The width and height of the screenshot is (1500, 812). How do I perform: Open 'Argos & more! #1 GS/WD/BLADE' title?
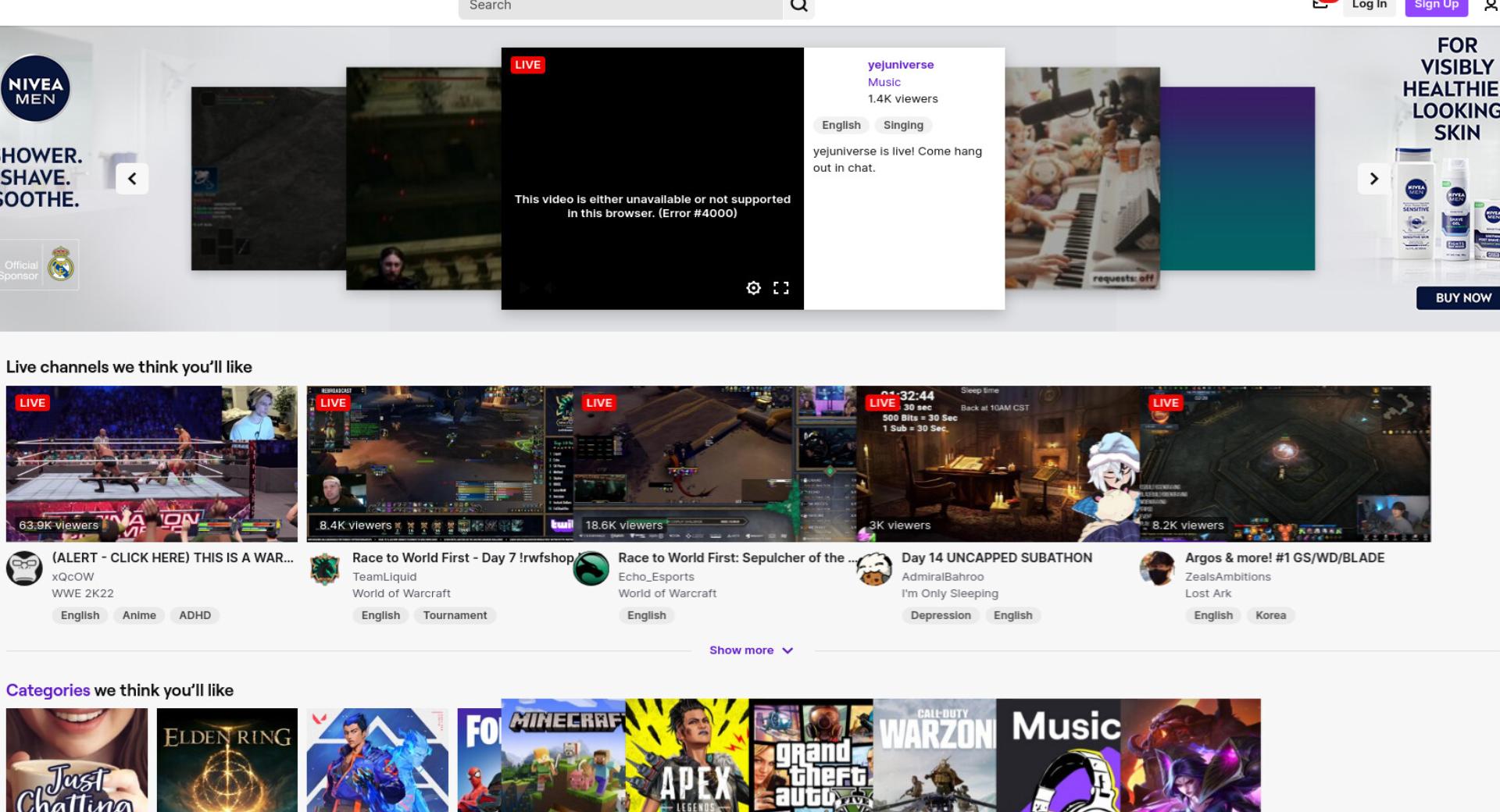click(x=1284, y=558)
